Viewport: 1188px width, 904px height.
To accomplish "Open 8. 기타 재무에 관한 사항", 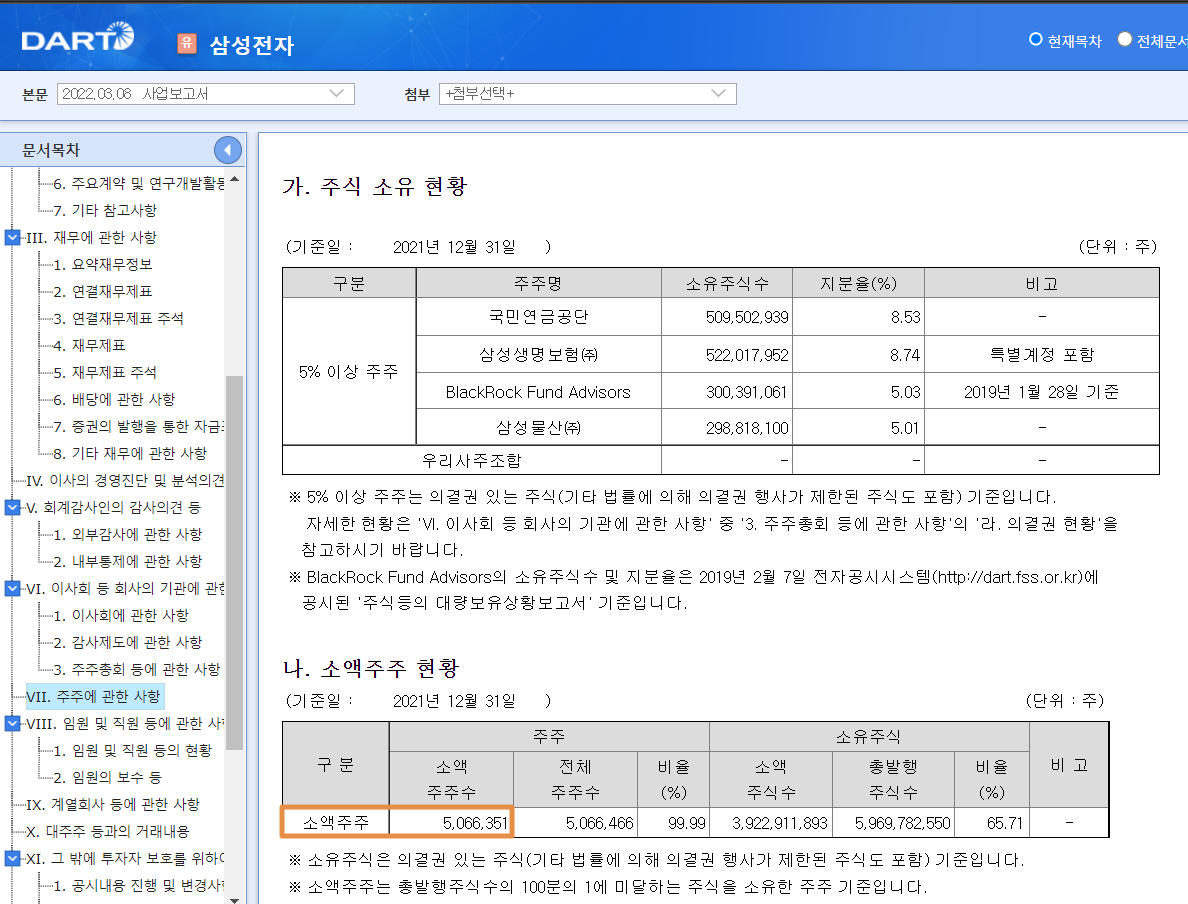I will pos(130,453).
